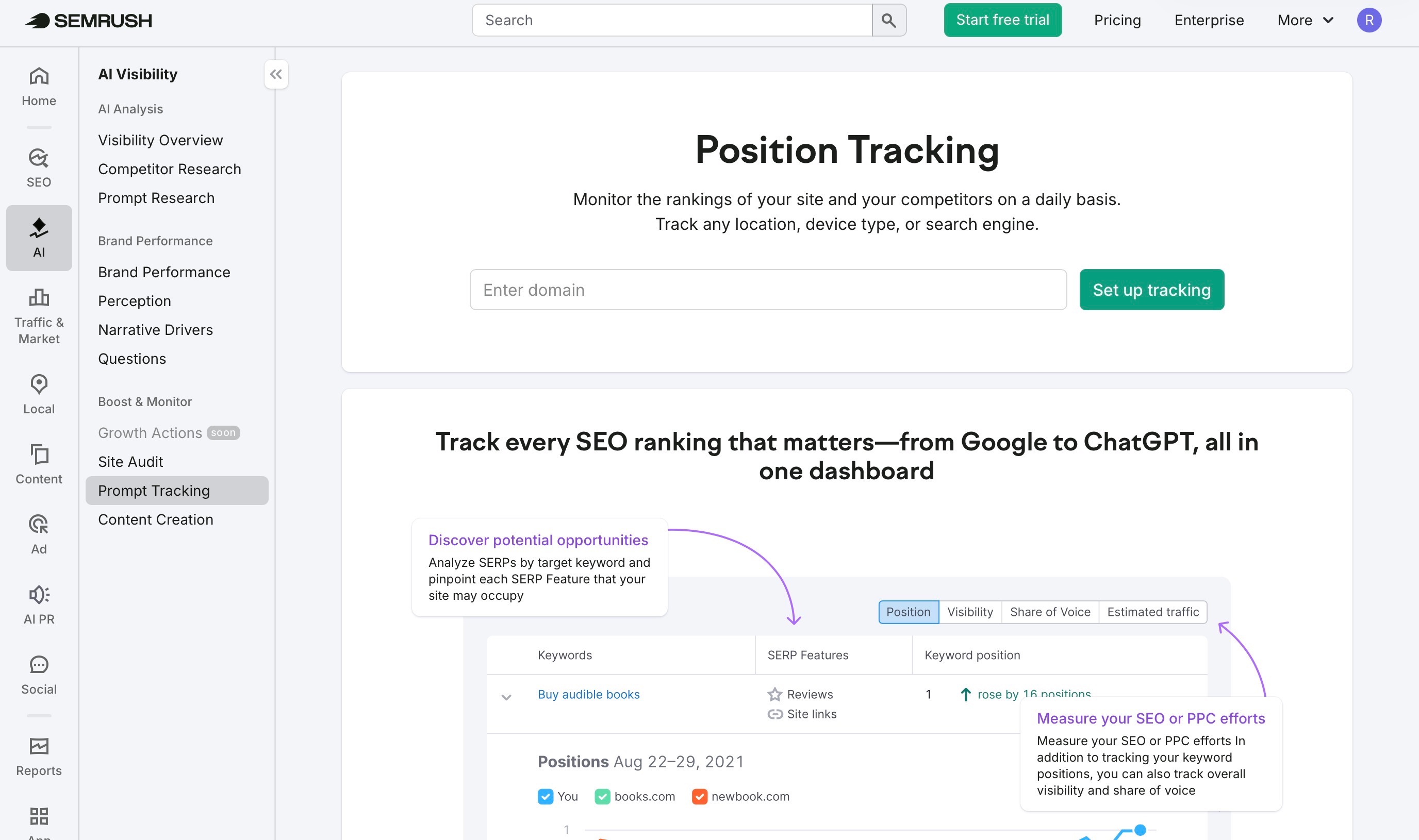The height and width of the screenshot is (840, 1419).
Task: Collapse the AI Visibility side panel
Action: pyautogui.click(x=276, y=74)
